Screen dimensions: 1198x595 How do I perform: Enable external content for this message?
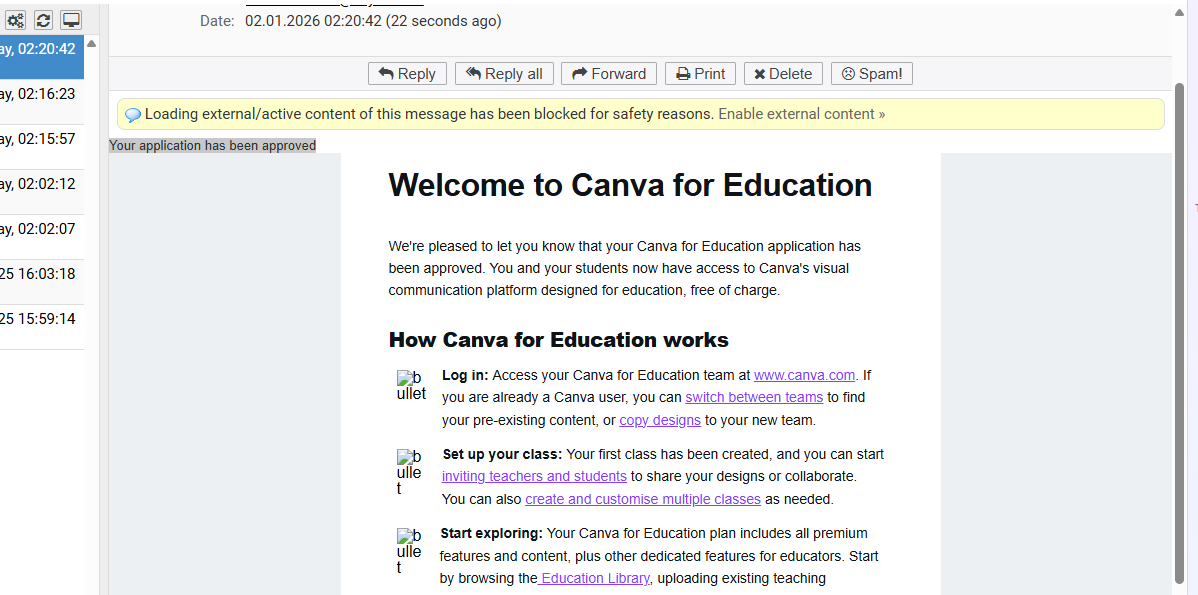[x=801, y=114]
